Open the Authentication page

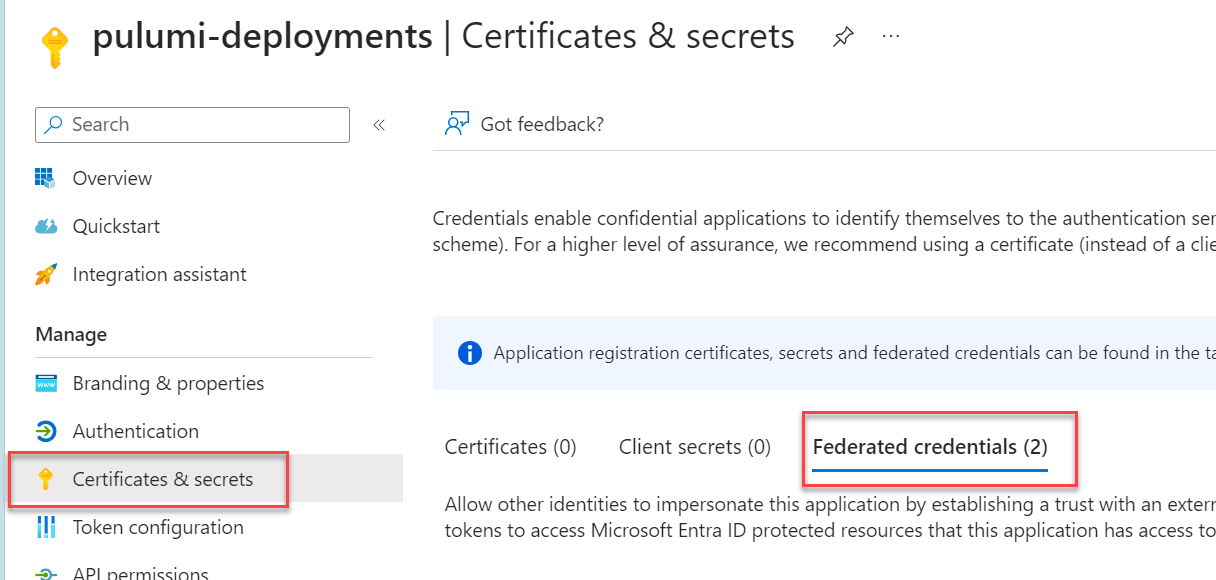point(135,431)
